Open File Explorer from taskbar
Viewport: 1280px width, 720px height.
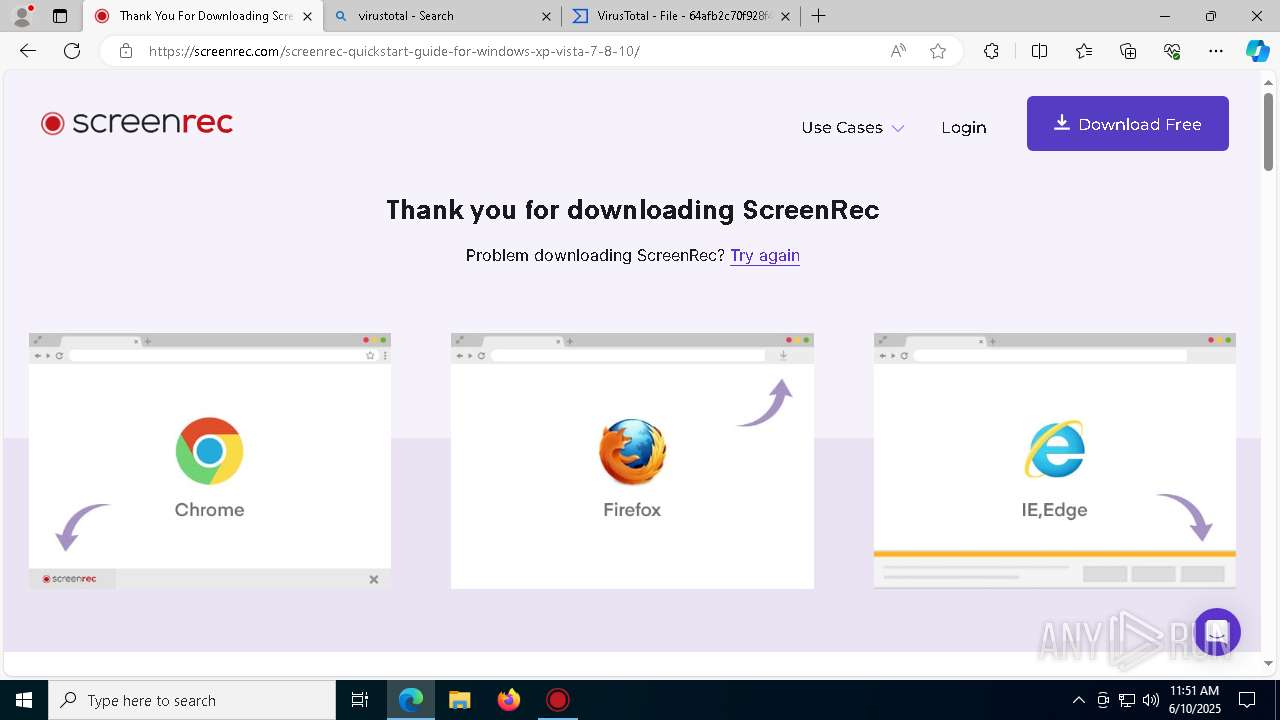[460, 700]
